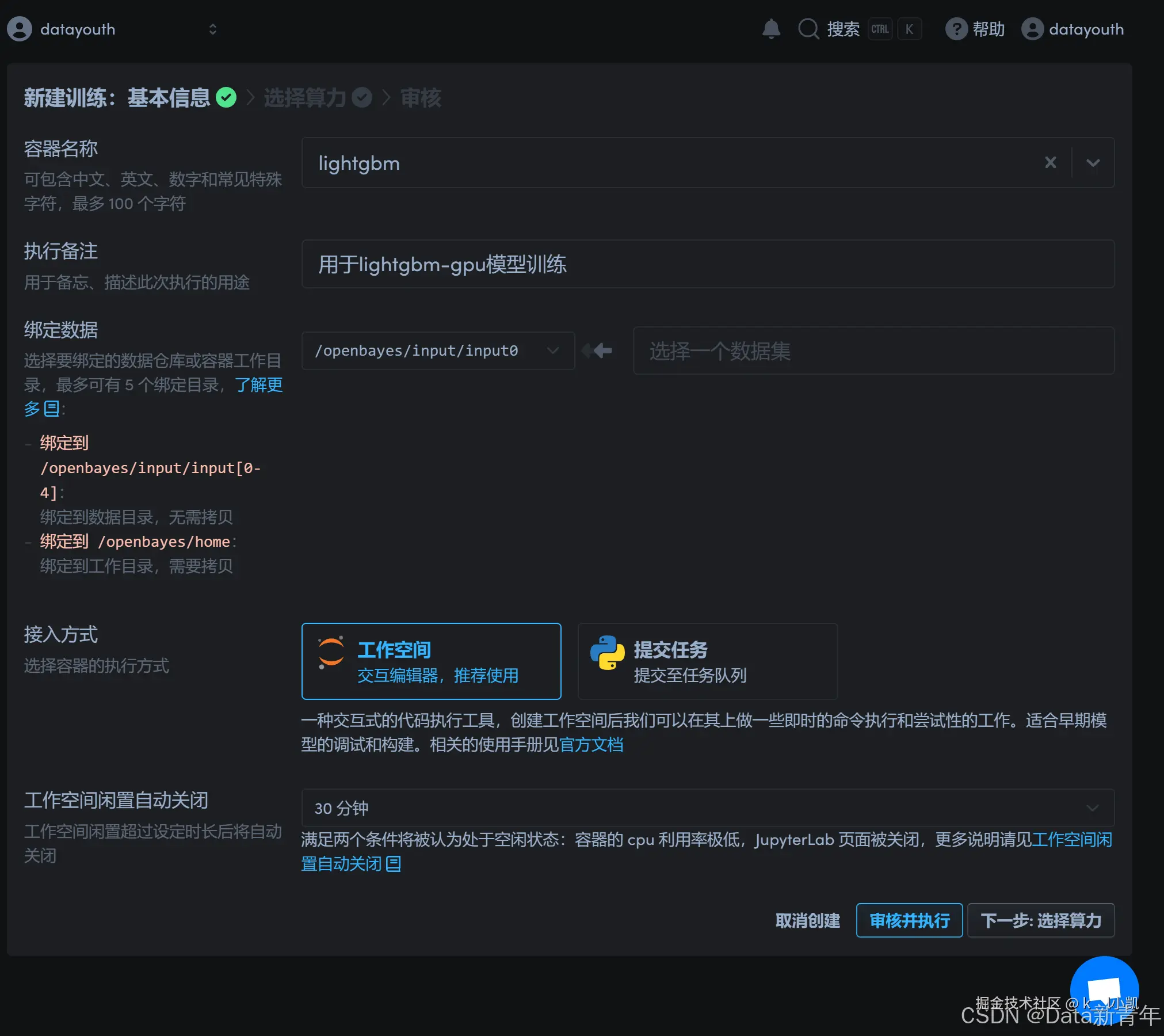
Task: Open the 官方文档 link
Action: [x=591, y=745]
